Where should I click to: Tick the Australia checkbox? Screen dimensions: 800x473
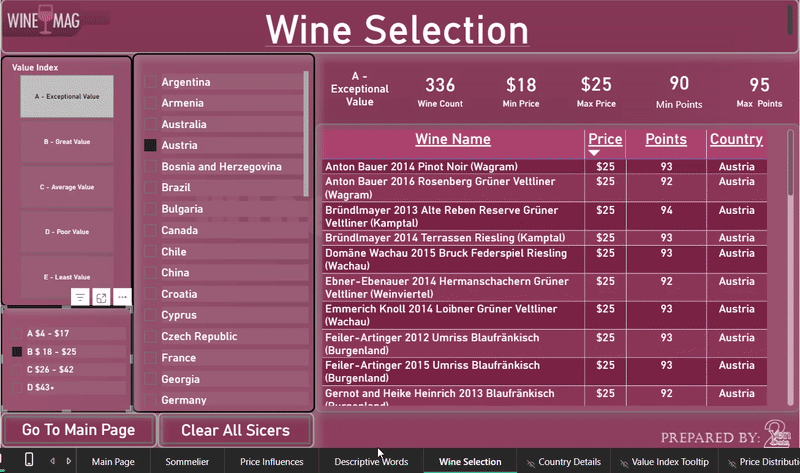(150, 125)
